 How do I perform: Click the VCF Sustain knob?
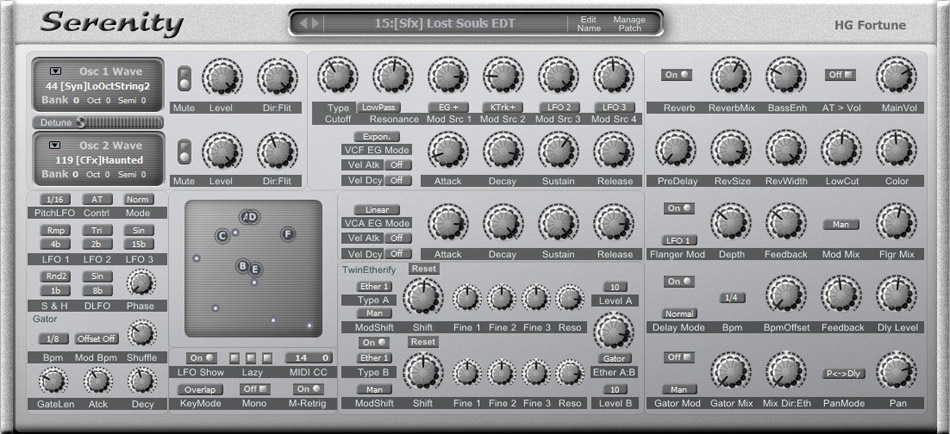[x=558, y=151]
